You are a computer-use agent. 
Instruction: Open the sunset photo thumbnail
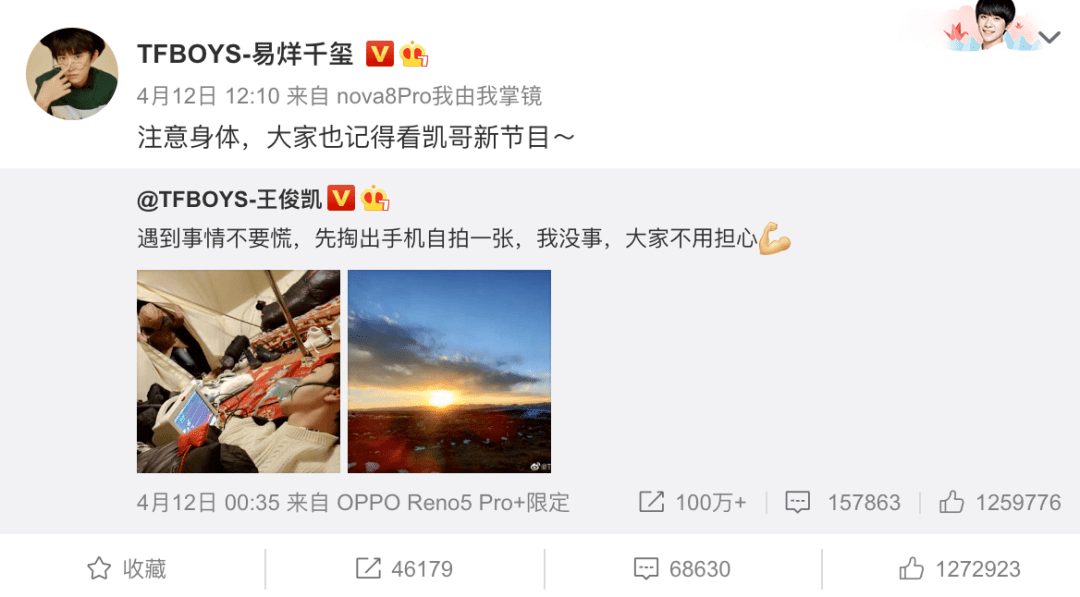(449, 371)
